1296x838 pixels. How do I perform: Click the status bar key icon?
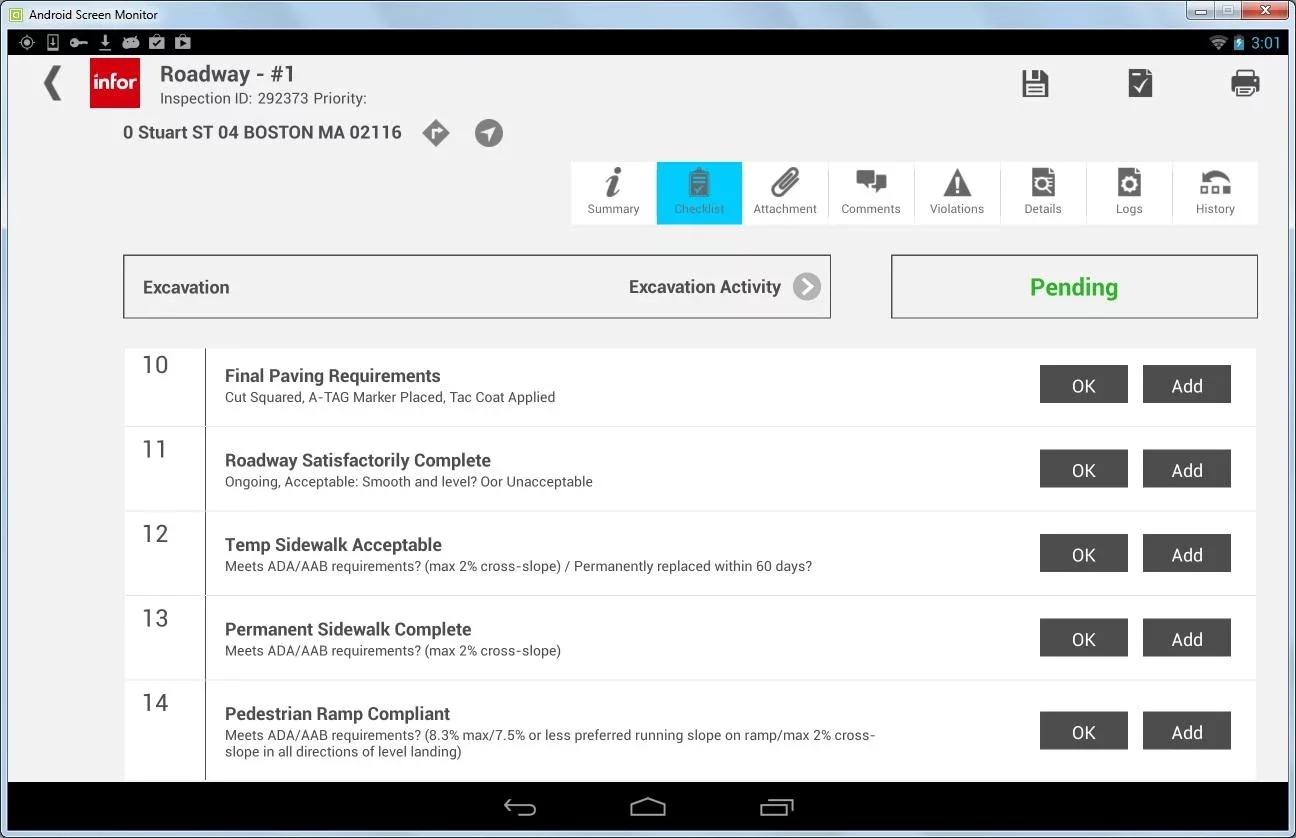(x=79, y=42)
